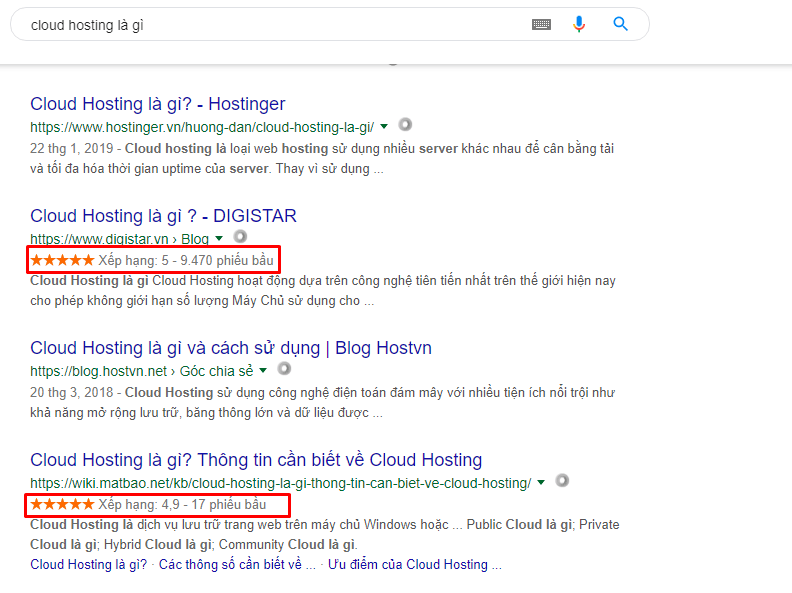
Task: Open 'Cloud Hosting là gì? - Hostinger' result
Action: pyautogui.click(x=158, y=104)
